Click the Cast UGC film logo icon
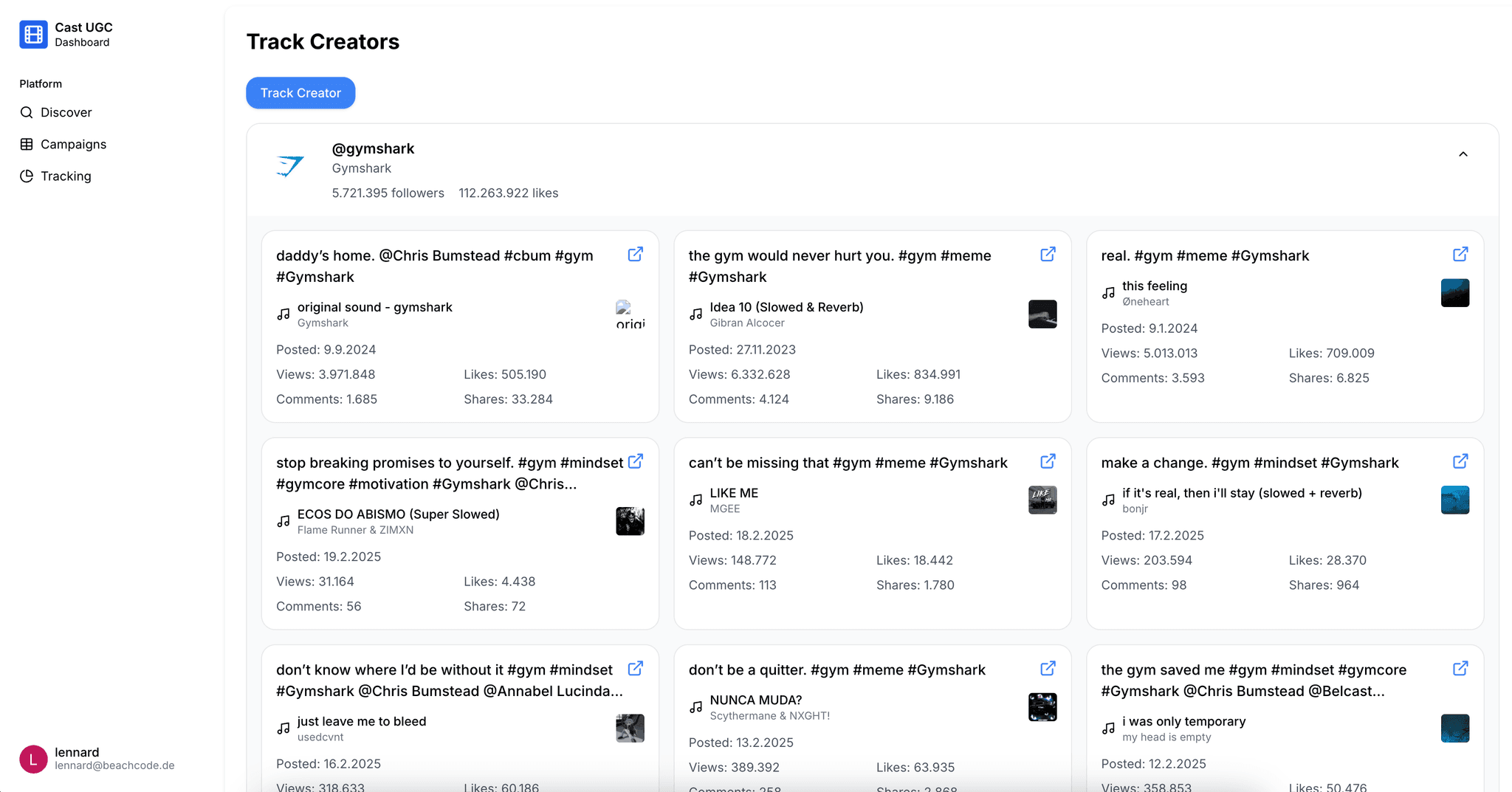Screen dimensions: 1512x792 33,34
